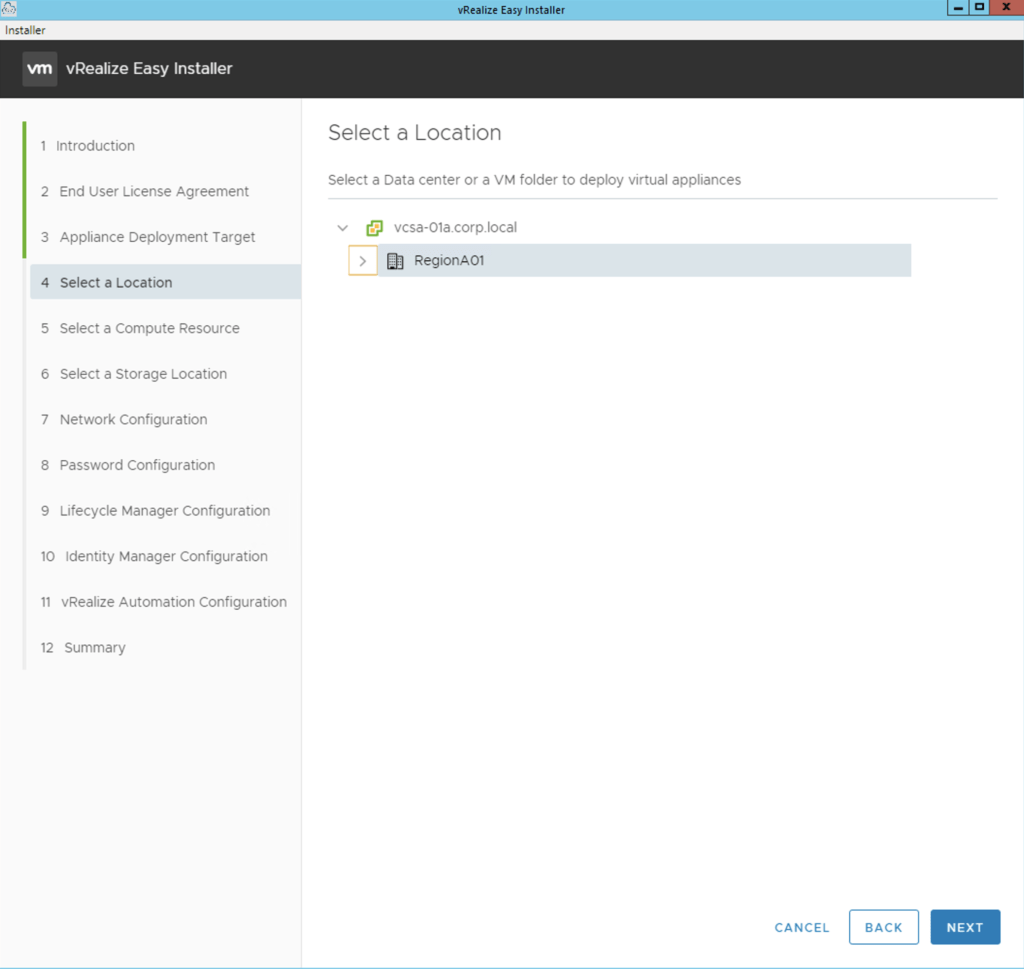Go to Network Configuration step
Screen dimensions: 1024x969
pyautogui.click(x=133, y=420)
